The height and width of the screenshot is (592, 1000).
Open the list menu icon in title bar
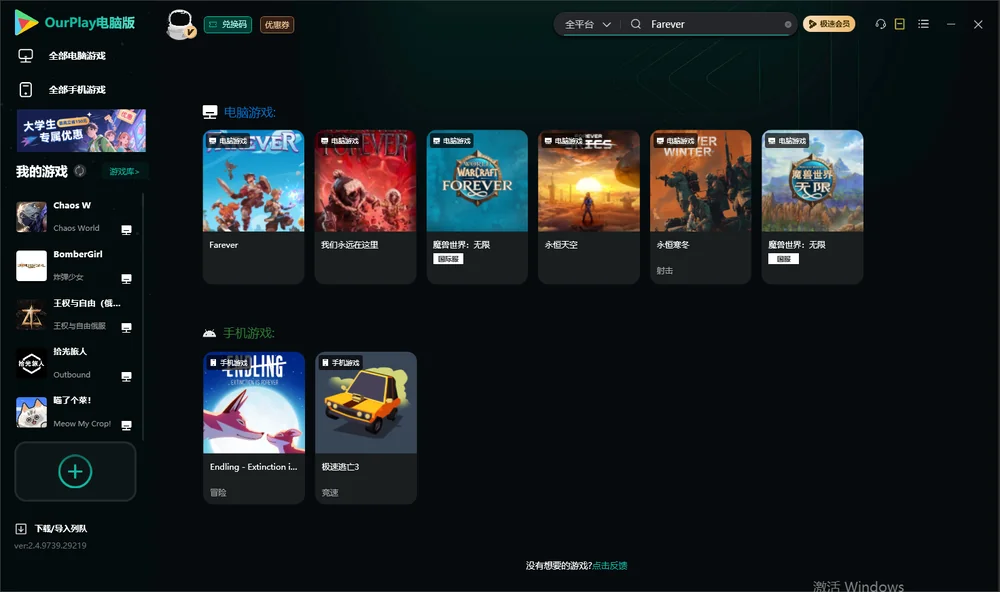[923, 24]
